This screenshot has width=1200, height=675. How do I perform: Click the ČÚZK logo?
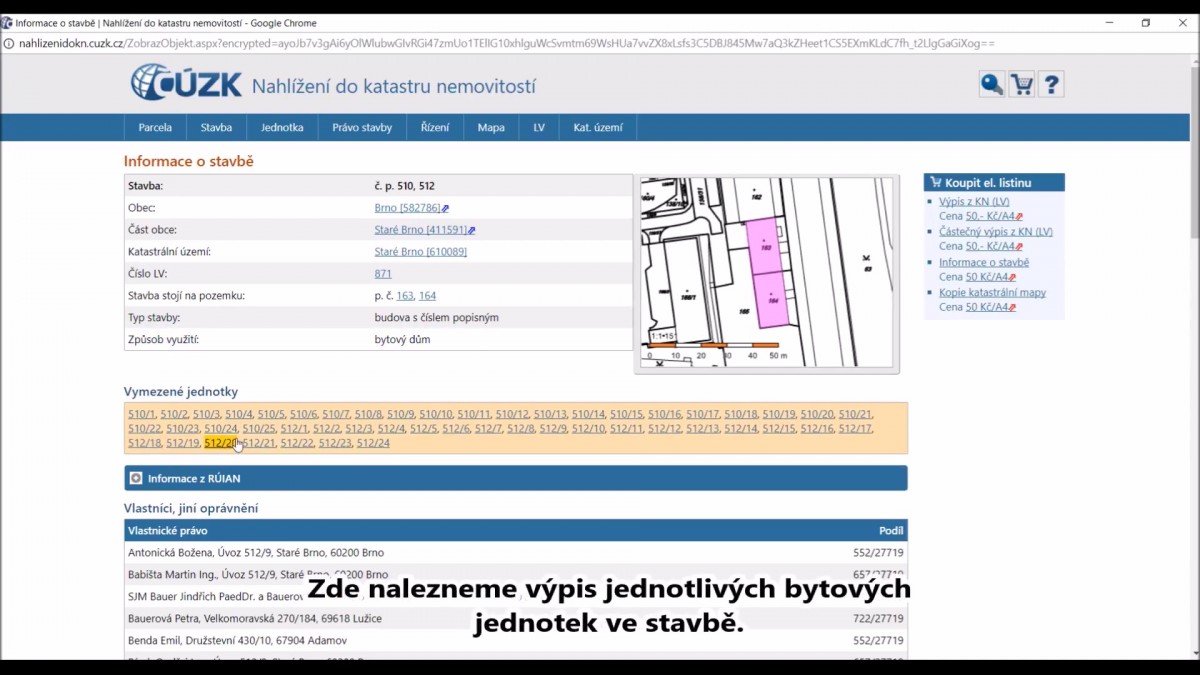(x=186, y=82)
